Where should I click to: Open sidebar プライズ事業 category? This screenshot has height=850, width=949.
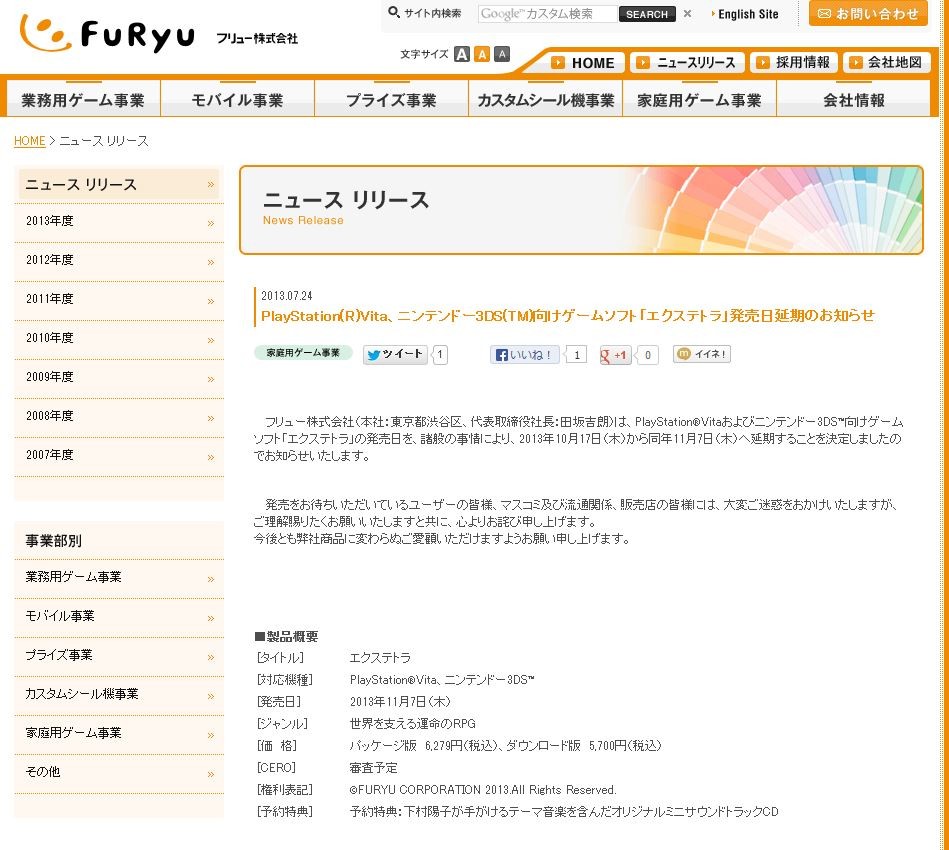[x=119, y=656]
